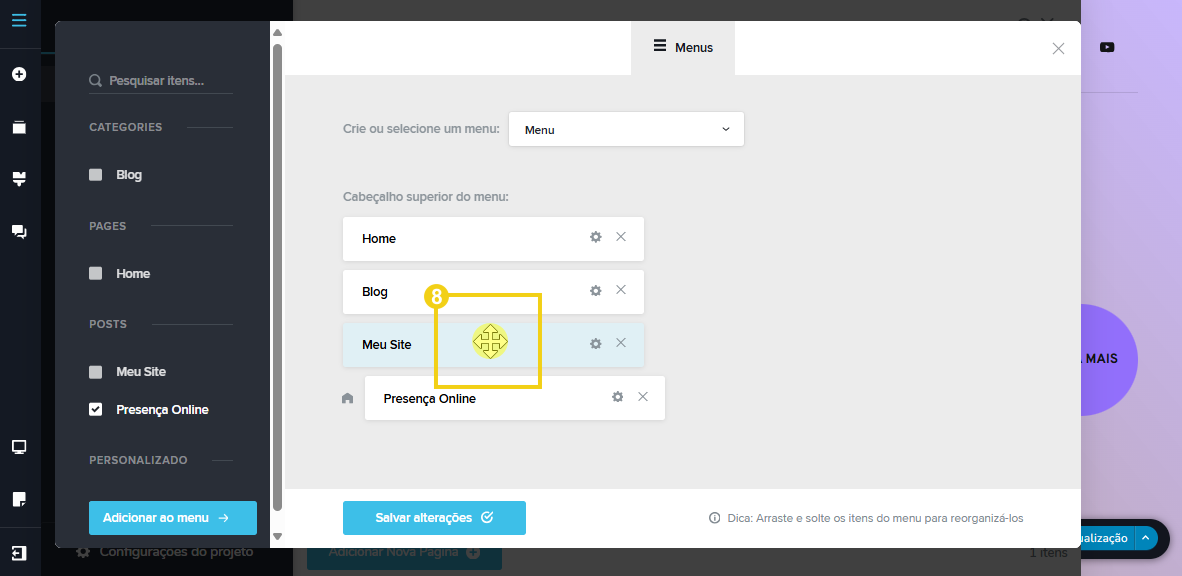Click the desktop monitor preview icon
1182x576 pixels.
click(x=19, y=447)
